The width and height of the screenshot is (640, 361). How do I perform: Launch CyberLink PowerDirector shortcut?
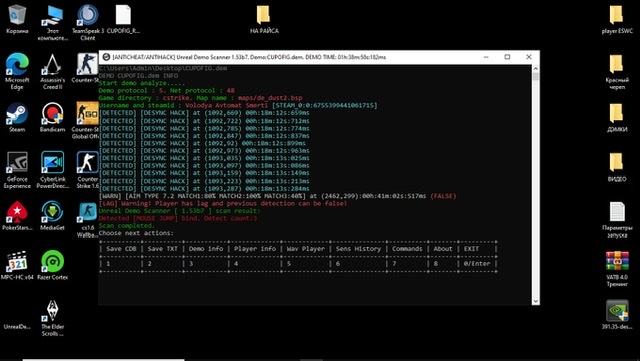(52, 170)
